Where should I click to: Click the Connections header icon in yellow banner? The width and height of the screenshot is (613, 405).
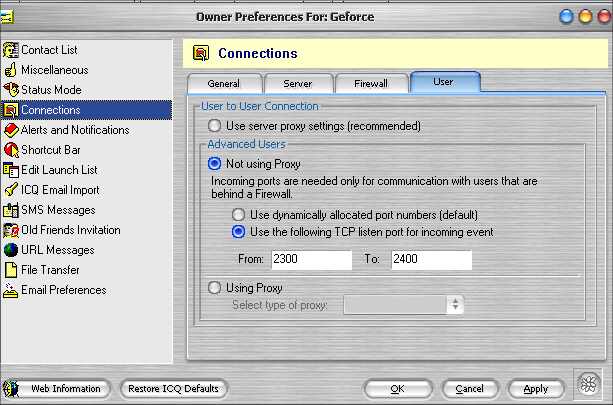pos(201,53)
